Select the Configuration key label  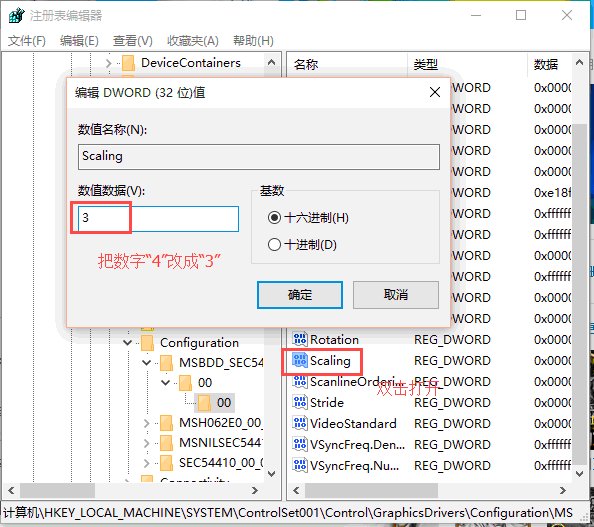pyautogui.click(x=199, y=343)
